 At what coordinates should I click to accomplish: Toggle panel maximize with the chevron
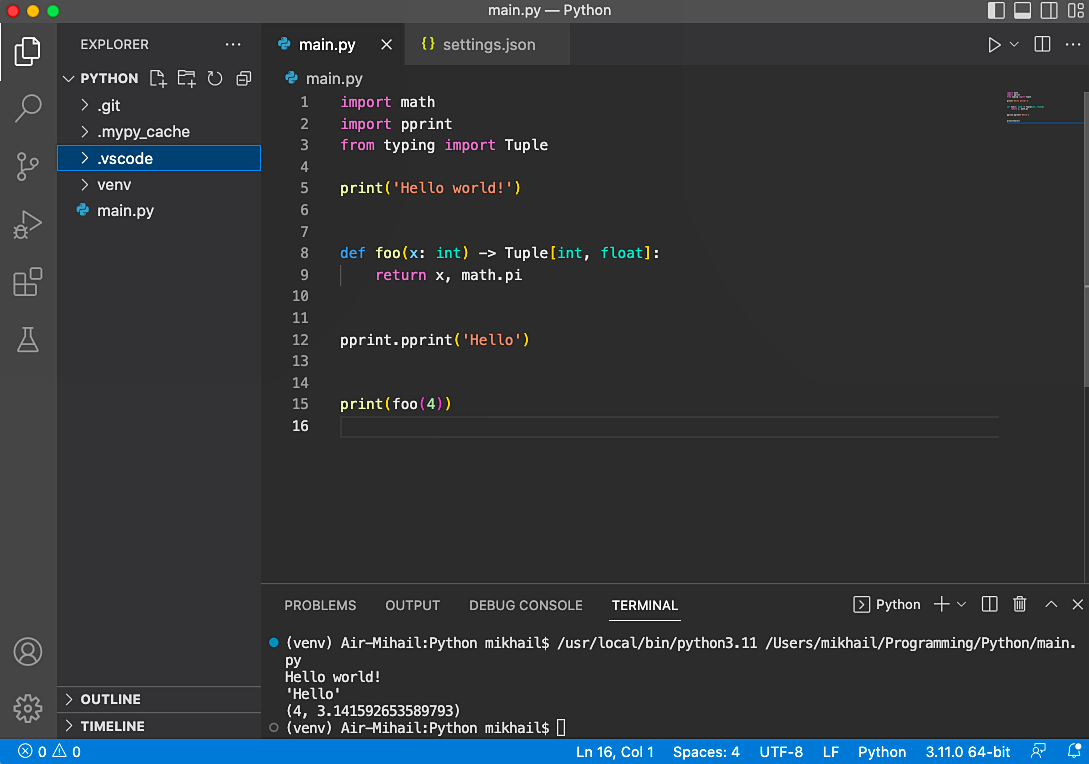coord(1050,604)
